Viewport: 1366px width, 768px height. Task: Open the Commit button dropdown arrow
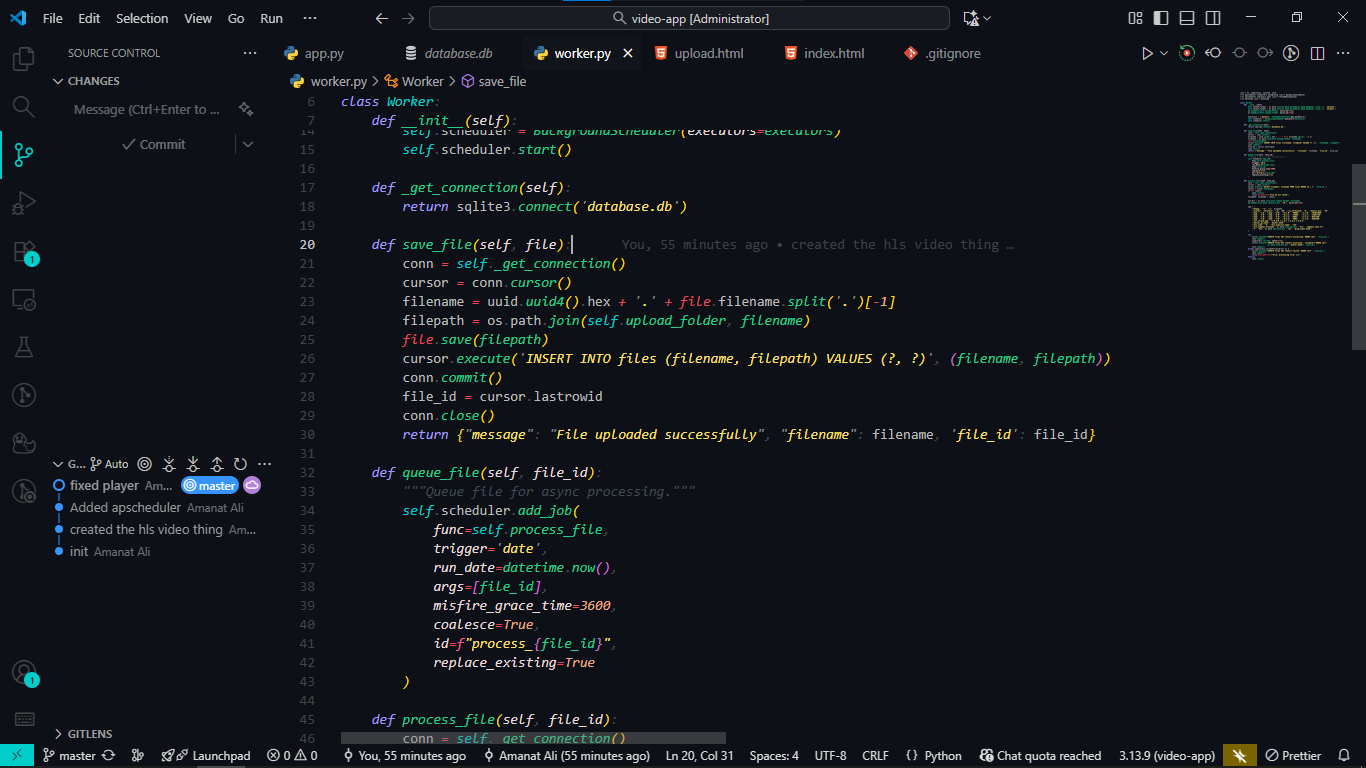point(248,144)
